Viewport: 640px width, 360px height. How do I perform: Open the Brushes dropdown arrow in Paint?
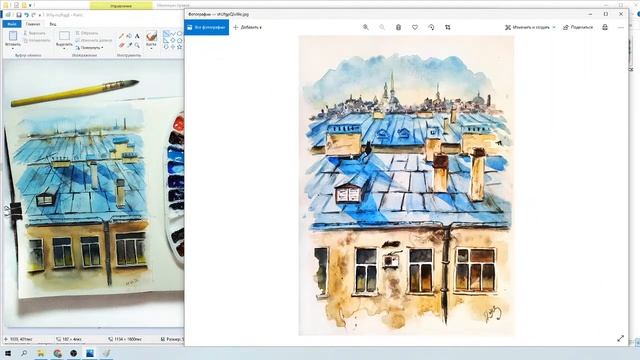coord(151,49)
